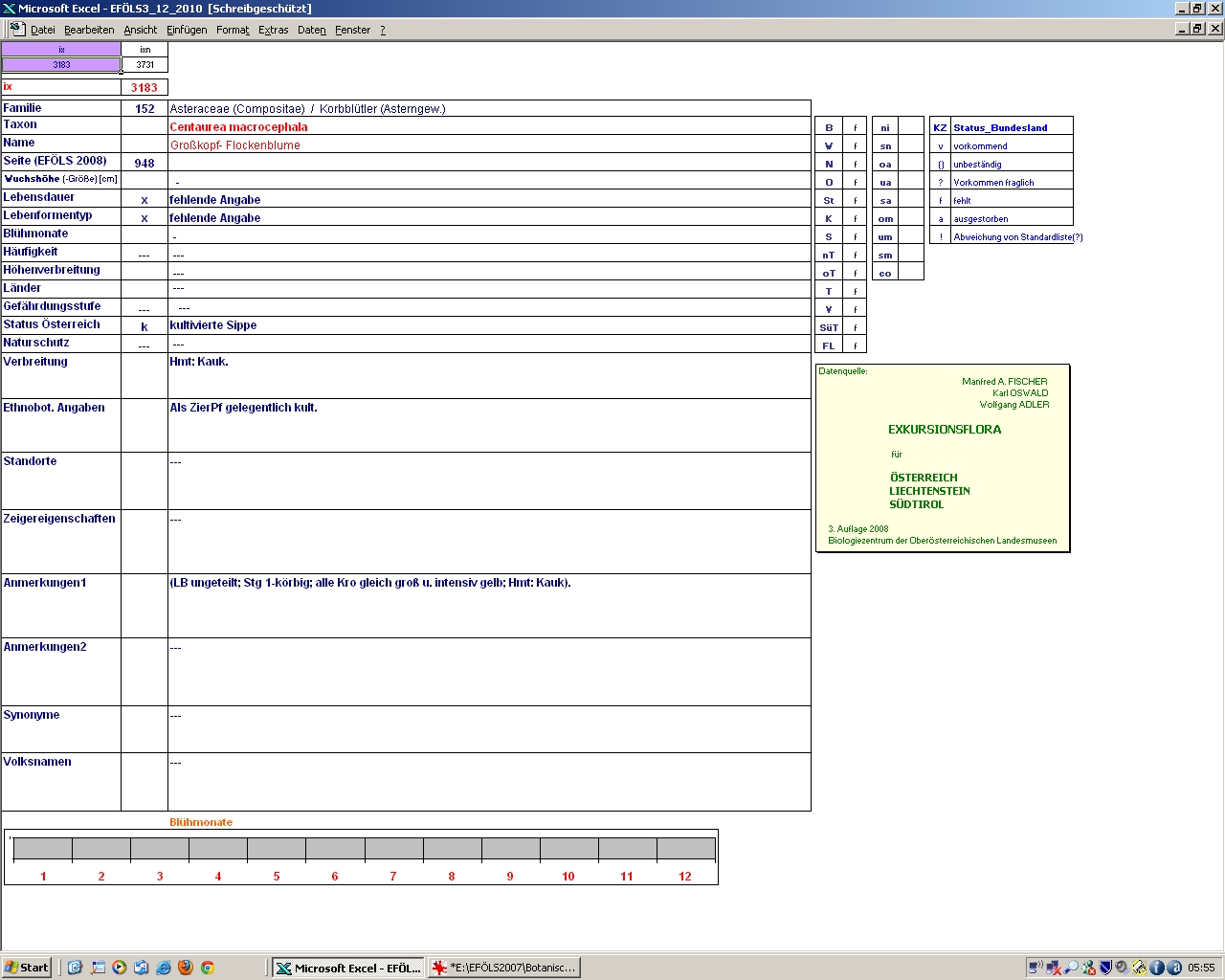Click the first quick launch icon next to Start
Viewport: 1225px width, 980px height.
(x=75, y=968)
